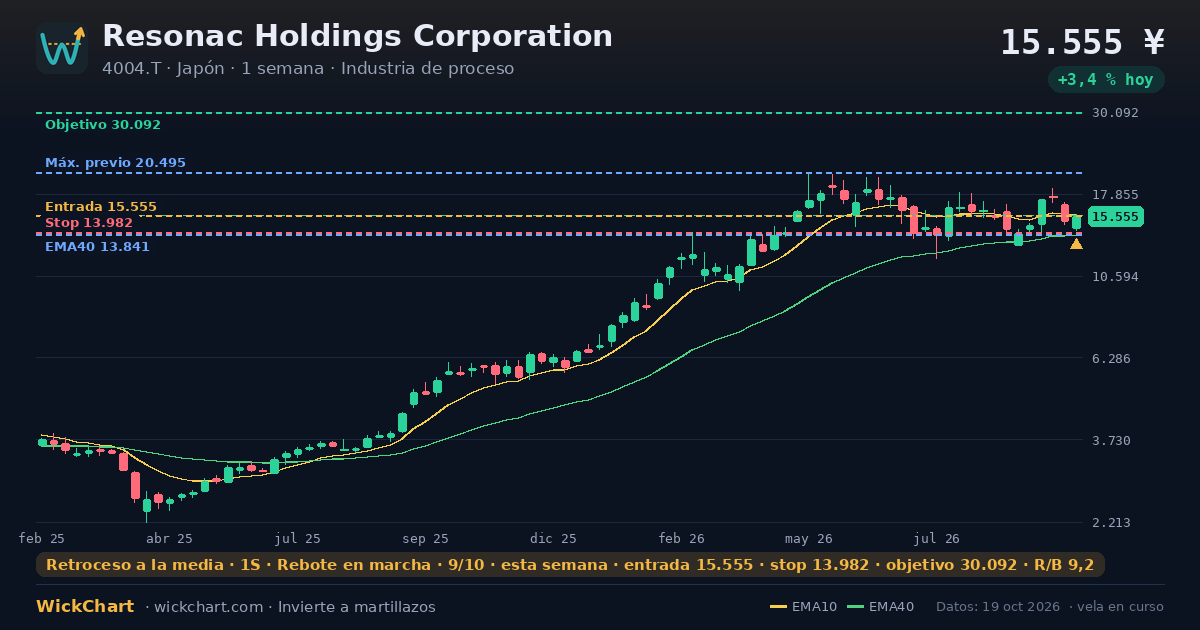Image resolution: width=1200 pixels, height=630 pixels.
Task: Click the 'abr 25' date axis label
Action: [x=169, y=538]
